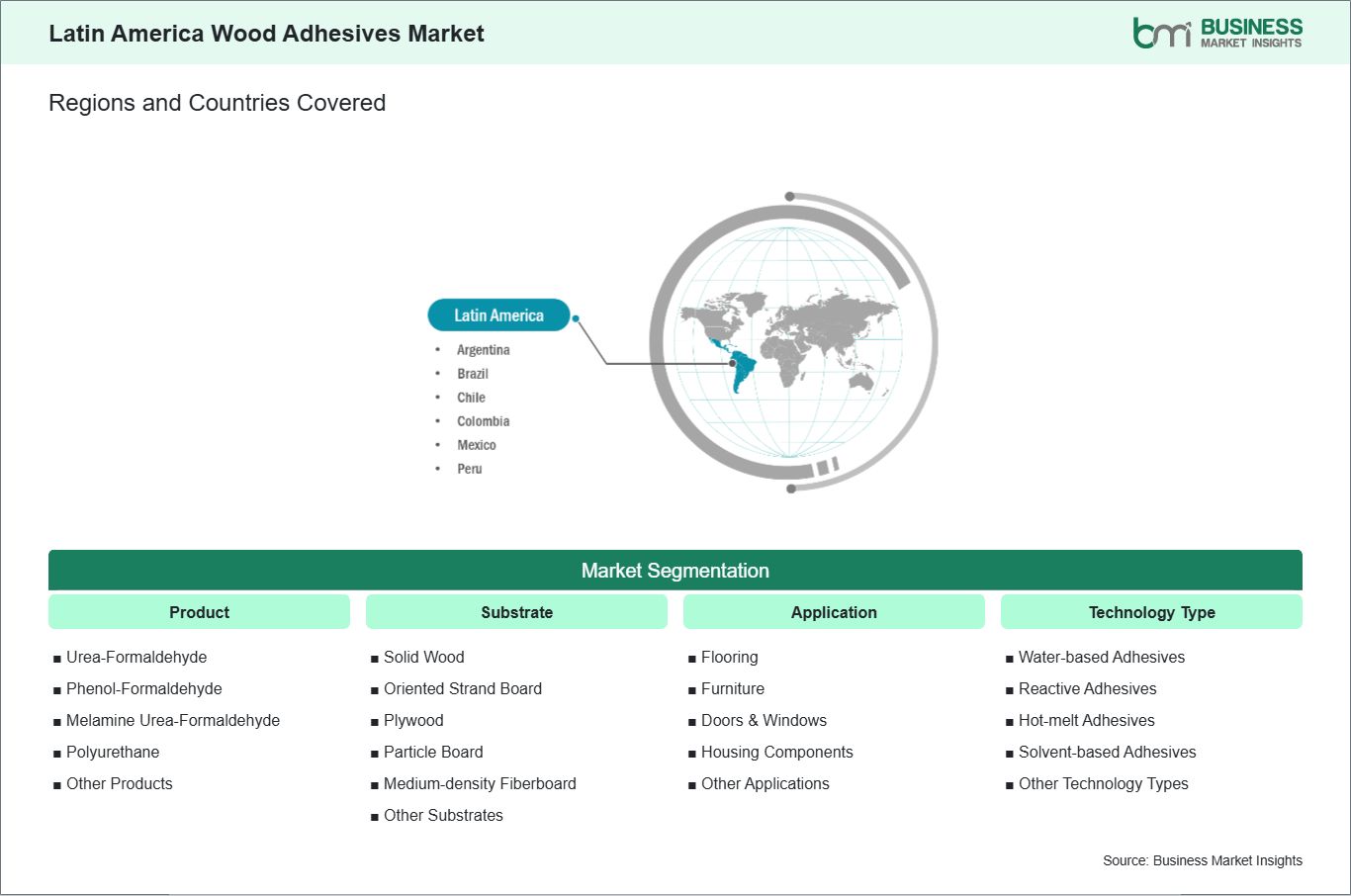The height and width of the screenshot is (896, 1351).
Task: Click Brazil in the country list
Action: (473, 374)
